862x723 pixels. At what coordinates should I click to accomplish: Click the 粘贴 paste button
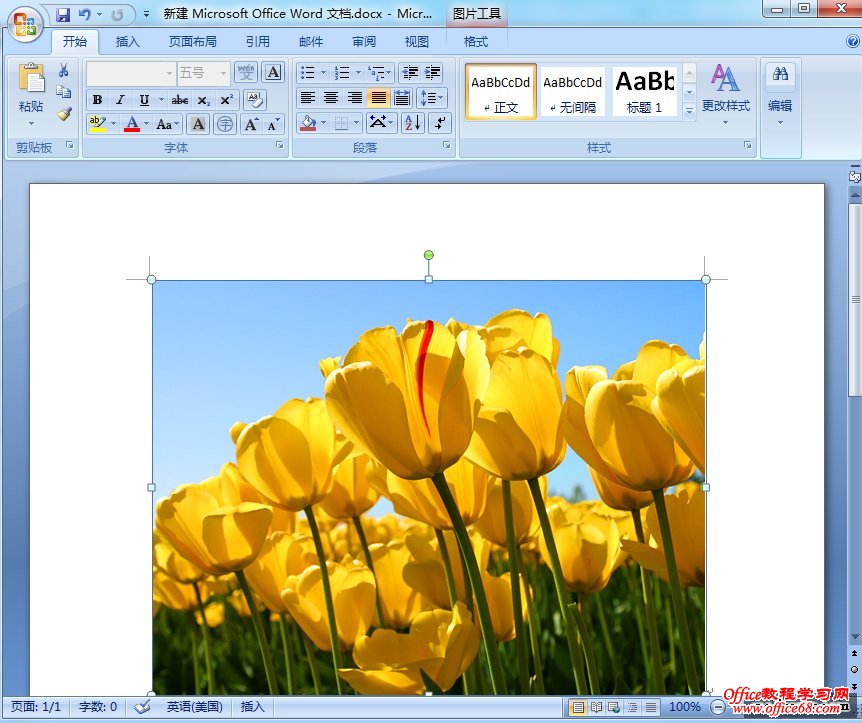pyautogui.click(x=31, y=95)
